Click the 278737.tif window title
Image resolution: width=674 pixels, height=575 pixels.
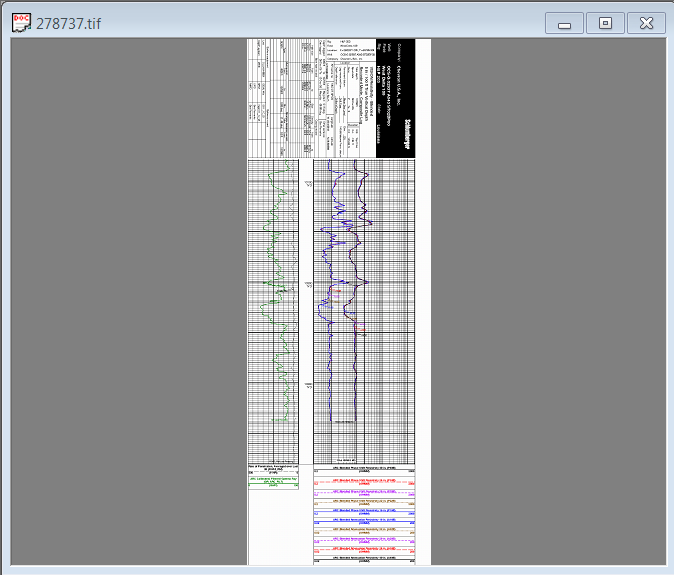click(69, 24)
